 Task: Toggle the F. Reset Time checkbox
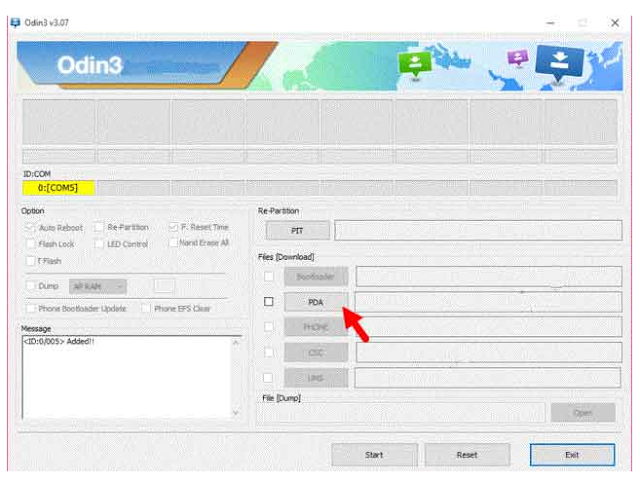coord(174,227)
